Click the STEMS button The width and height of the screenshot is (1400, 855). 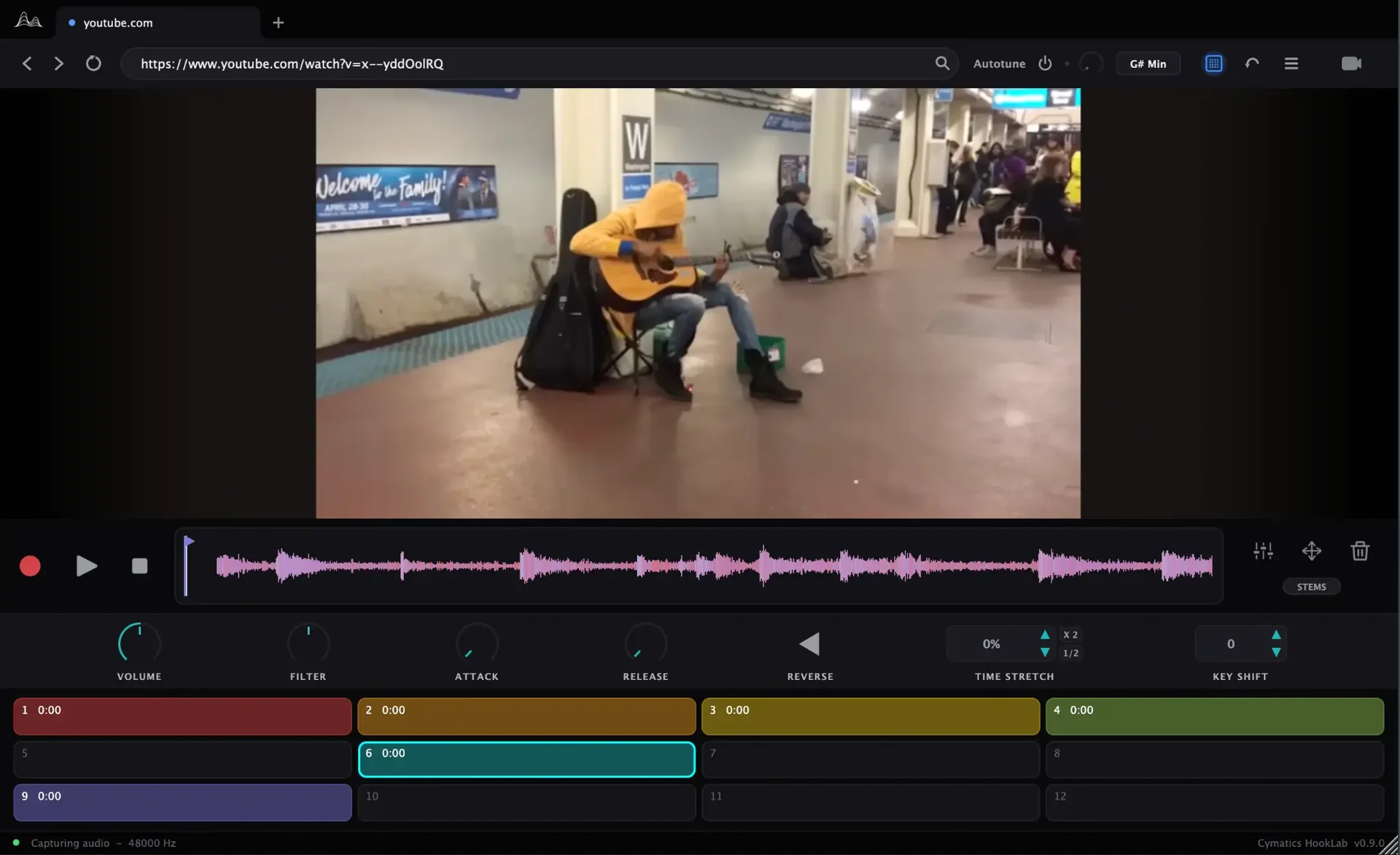pos(1311,587)
